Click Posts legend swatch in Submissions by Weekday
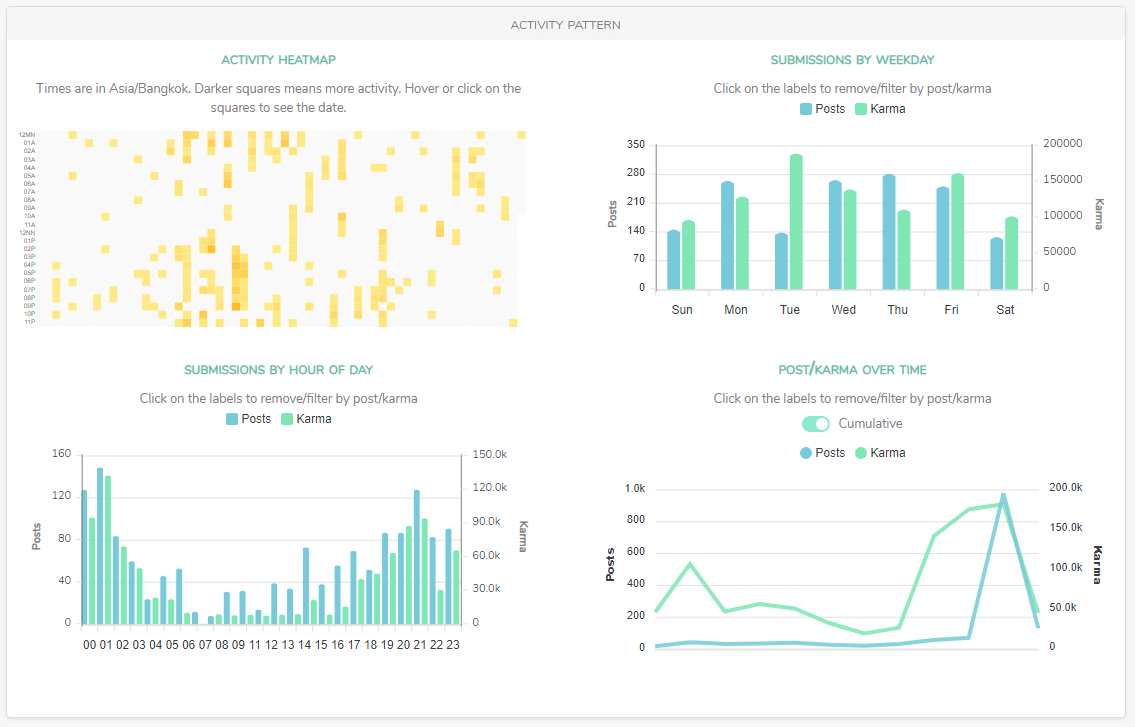The image size is (1135, 727). click(x=806, y=109)
